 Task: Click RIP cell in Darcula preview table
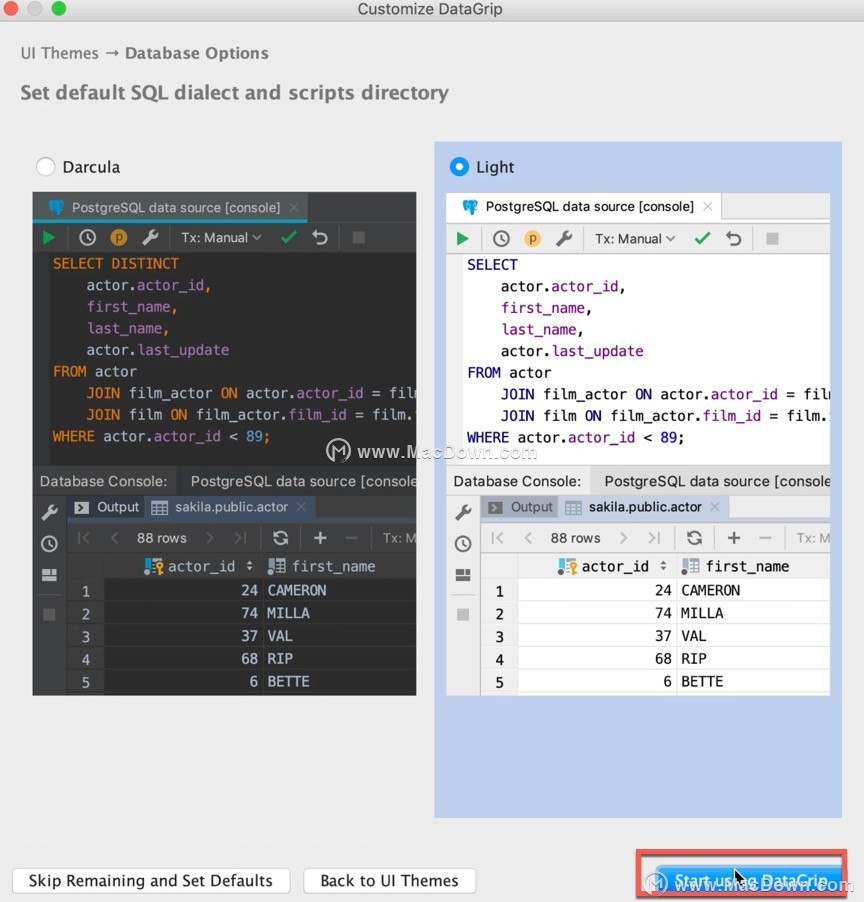tap(339, 659)
